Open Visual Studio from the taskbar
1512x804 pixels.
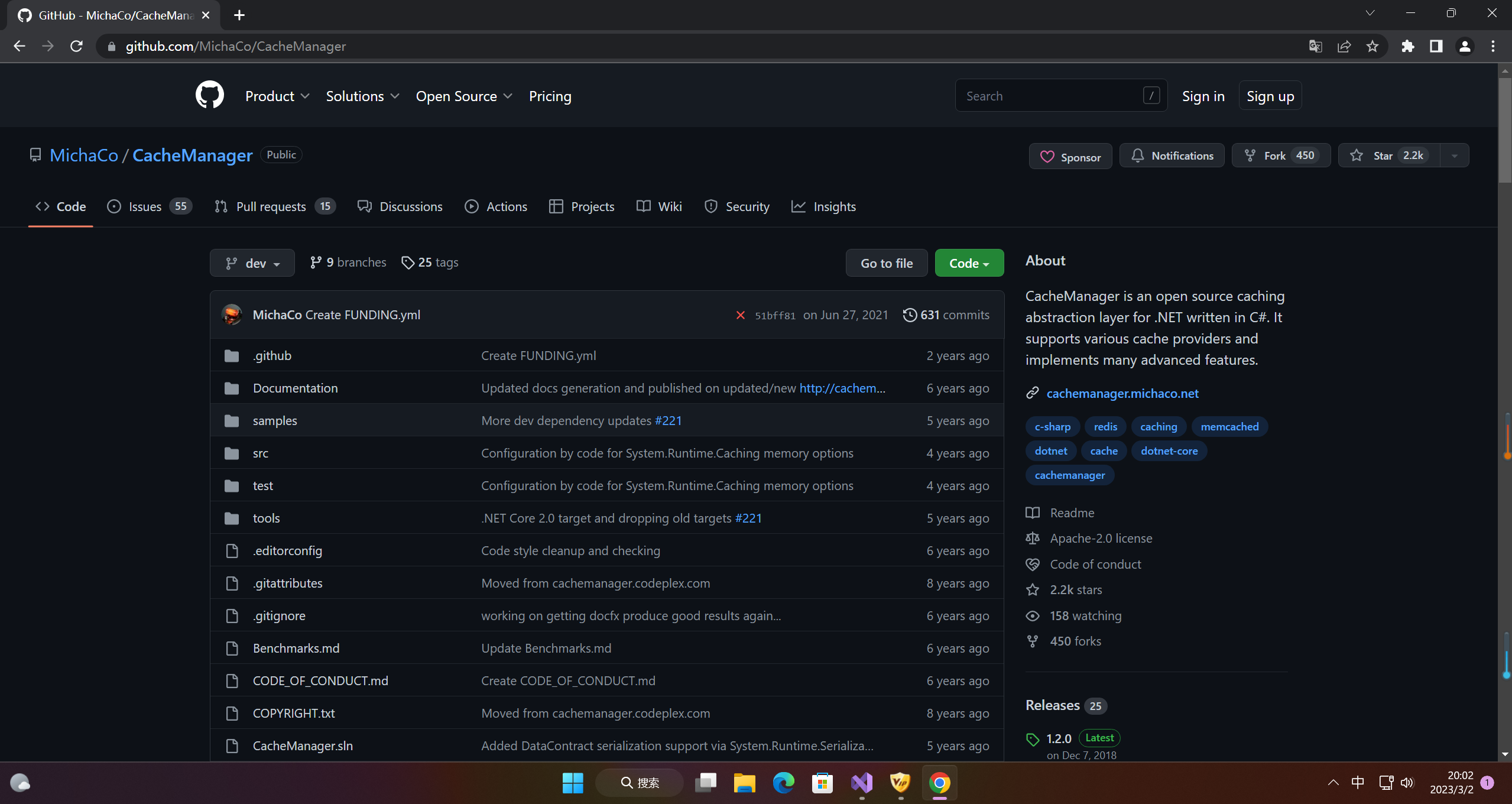click(862, 783)
